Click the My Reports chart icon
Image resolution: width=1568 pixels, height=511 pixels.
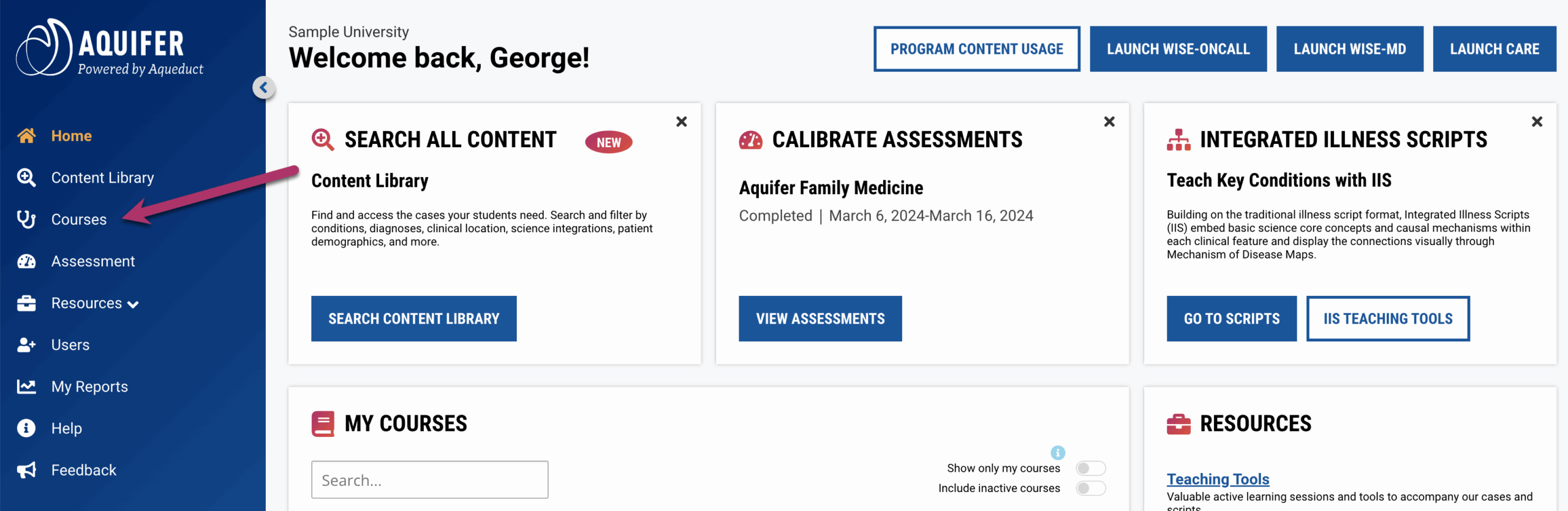click(26, 387)
